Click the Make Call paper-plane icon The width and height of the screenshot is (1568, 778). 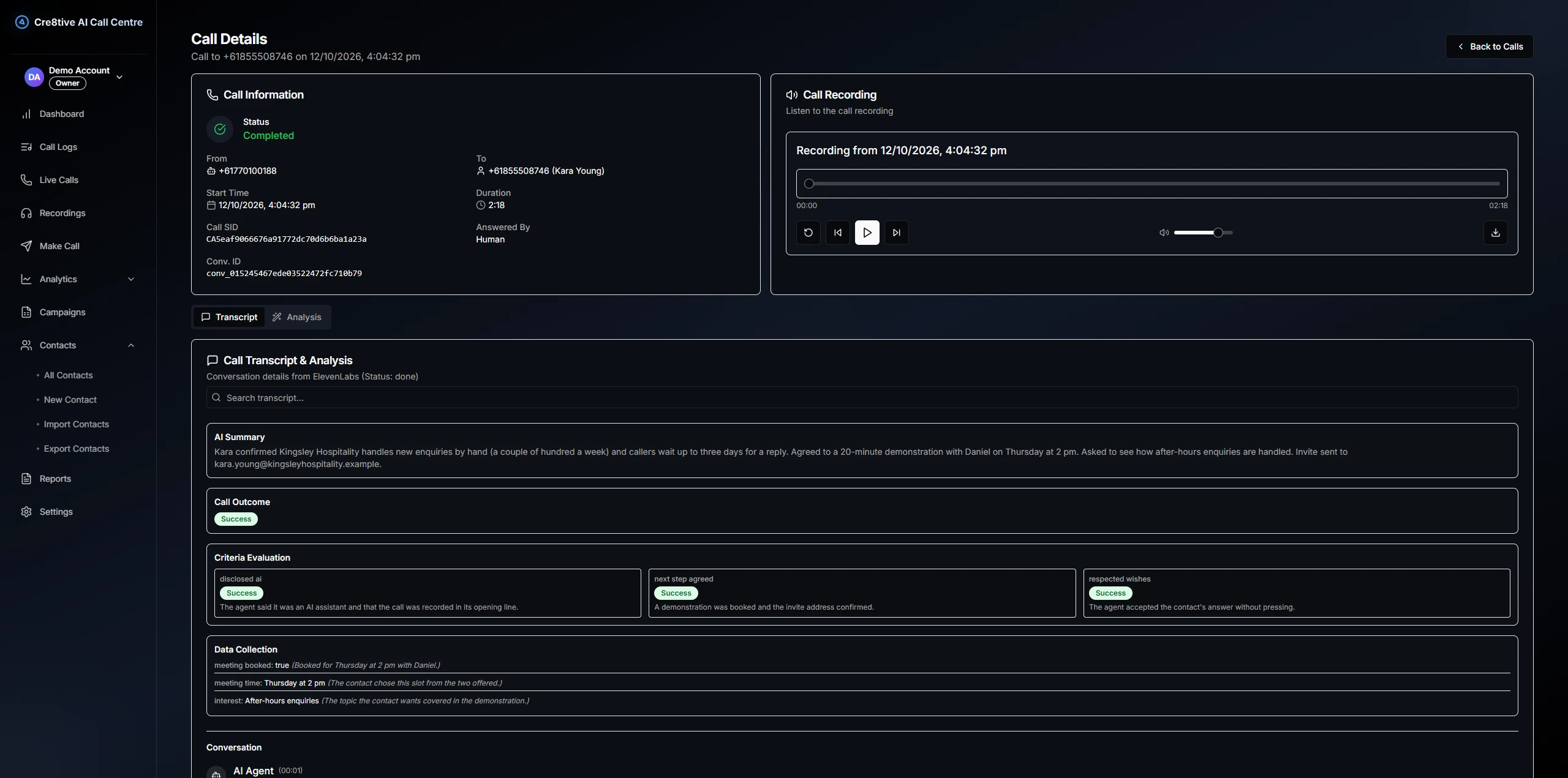click(26, 246)
